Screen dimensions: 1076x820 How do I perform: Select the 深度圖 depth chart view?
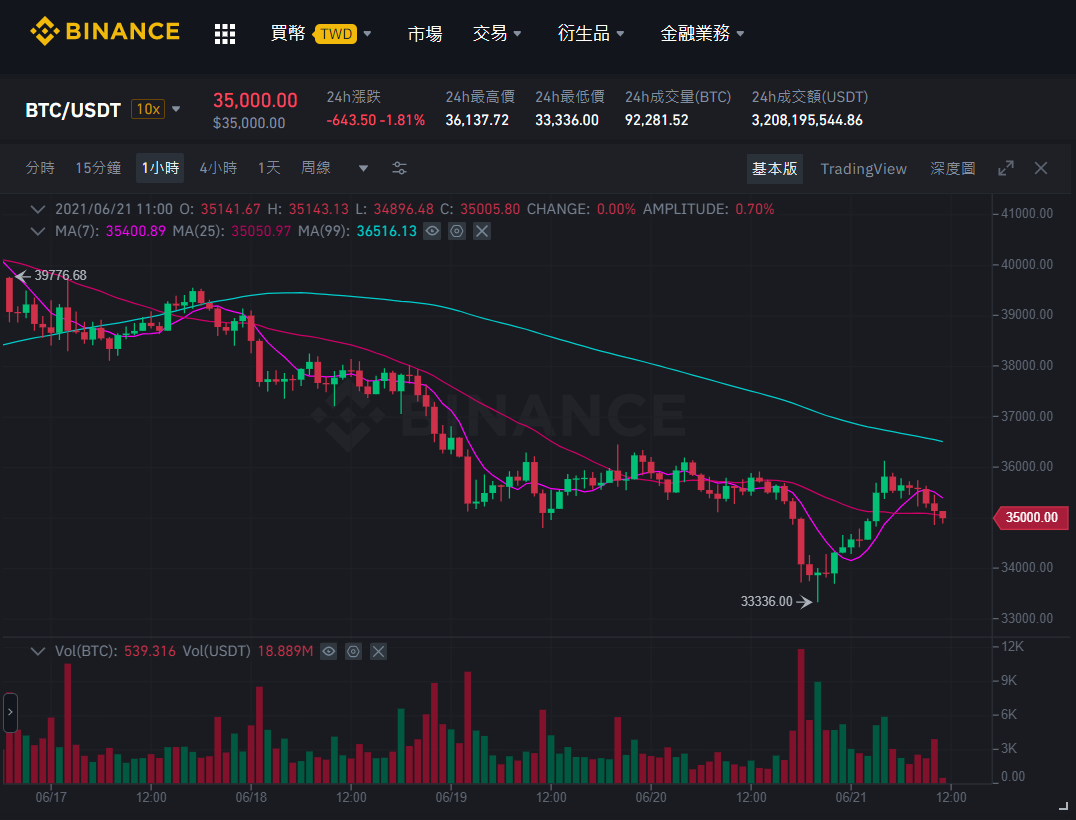(952, 169)
